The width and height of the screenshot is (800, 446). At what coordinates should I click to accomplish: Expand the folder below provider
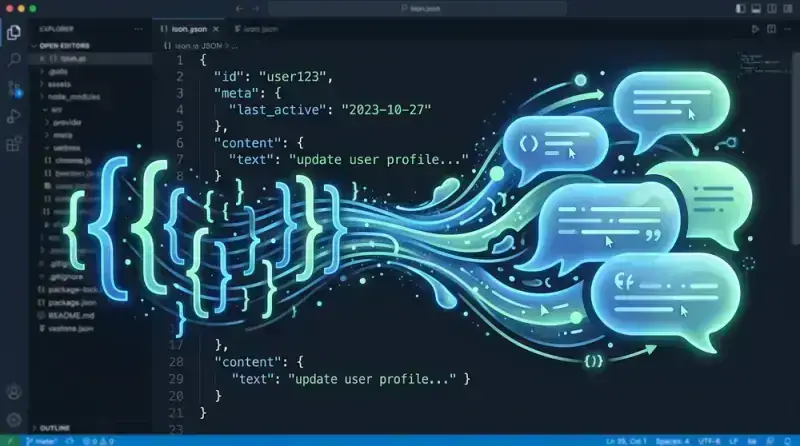point(62,135)
